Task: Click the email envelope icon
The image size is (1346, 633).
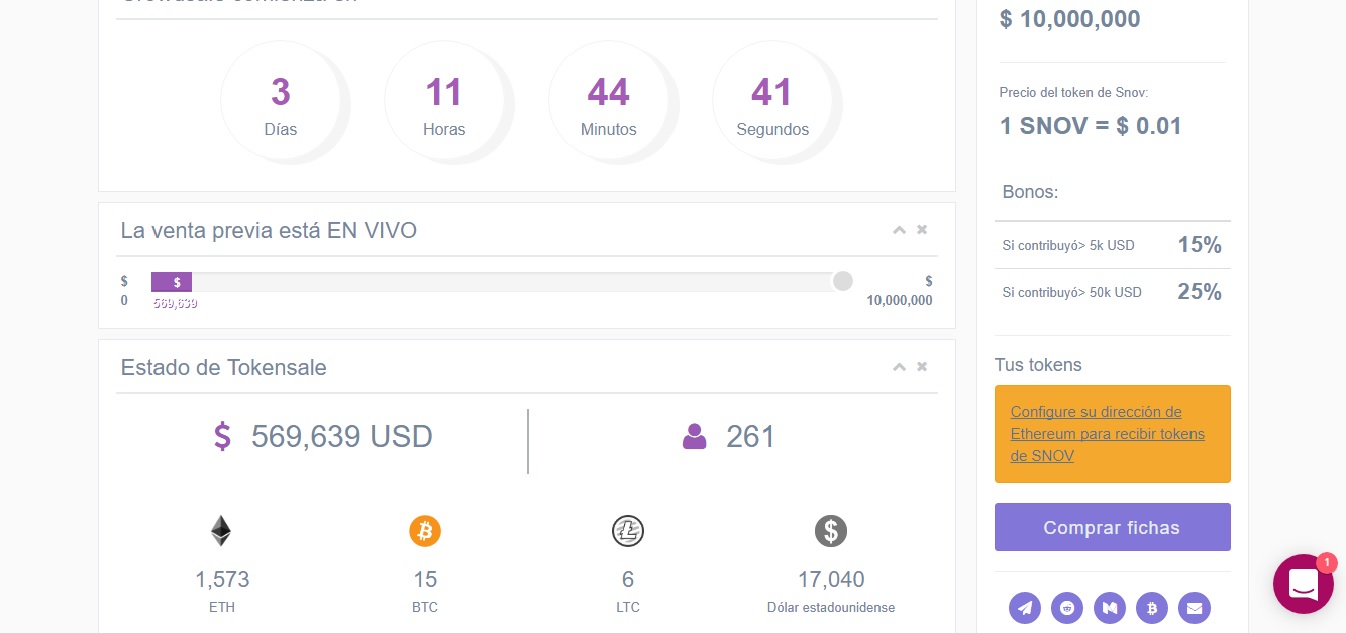Action: click(1194, 607)
